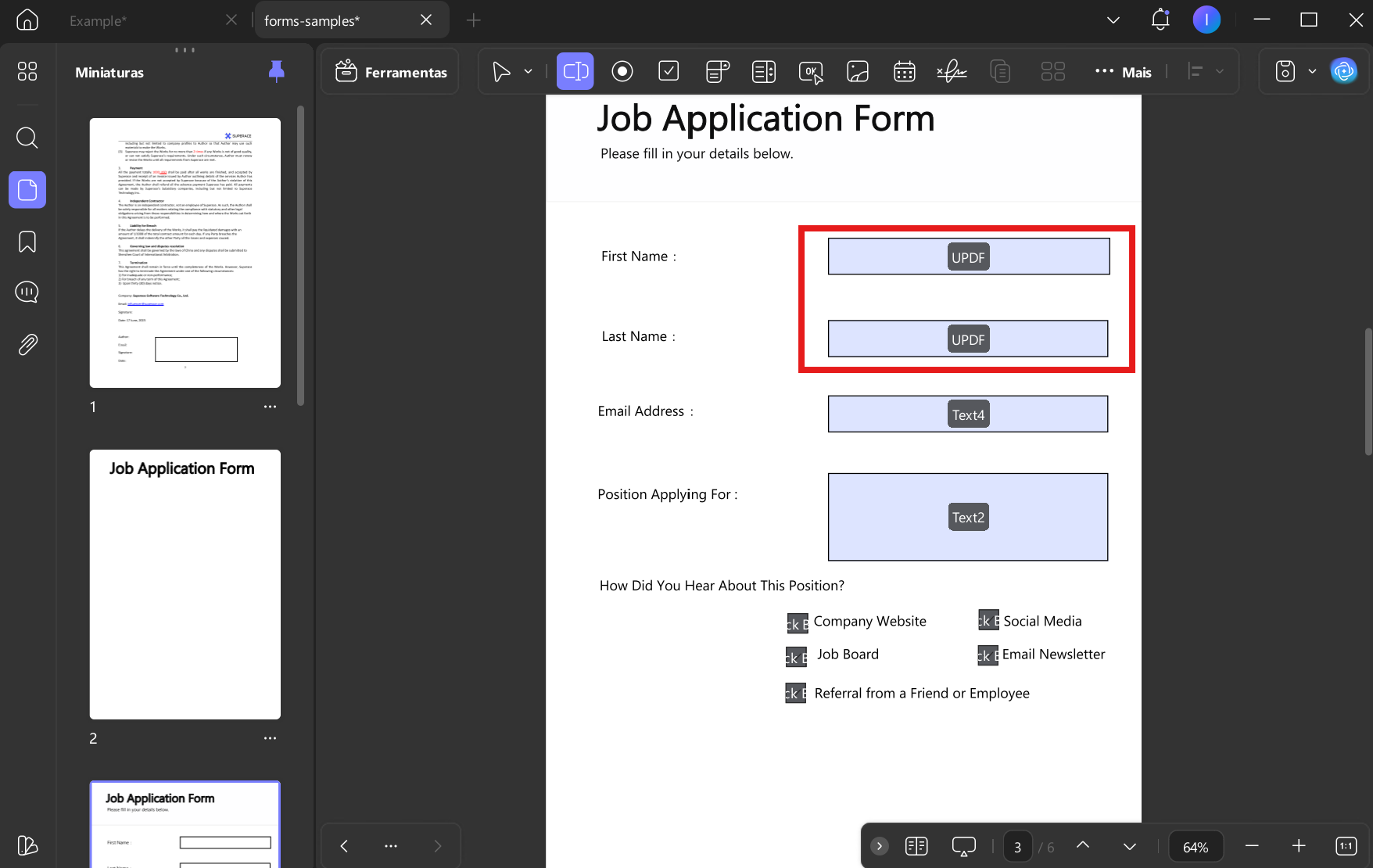Select the radio button form tool

tap(622, 72)
